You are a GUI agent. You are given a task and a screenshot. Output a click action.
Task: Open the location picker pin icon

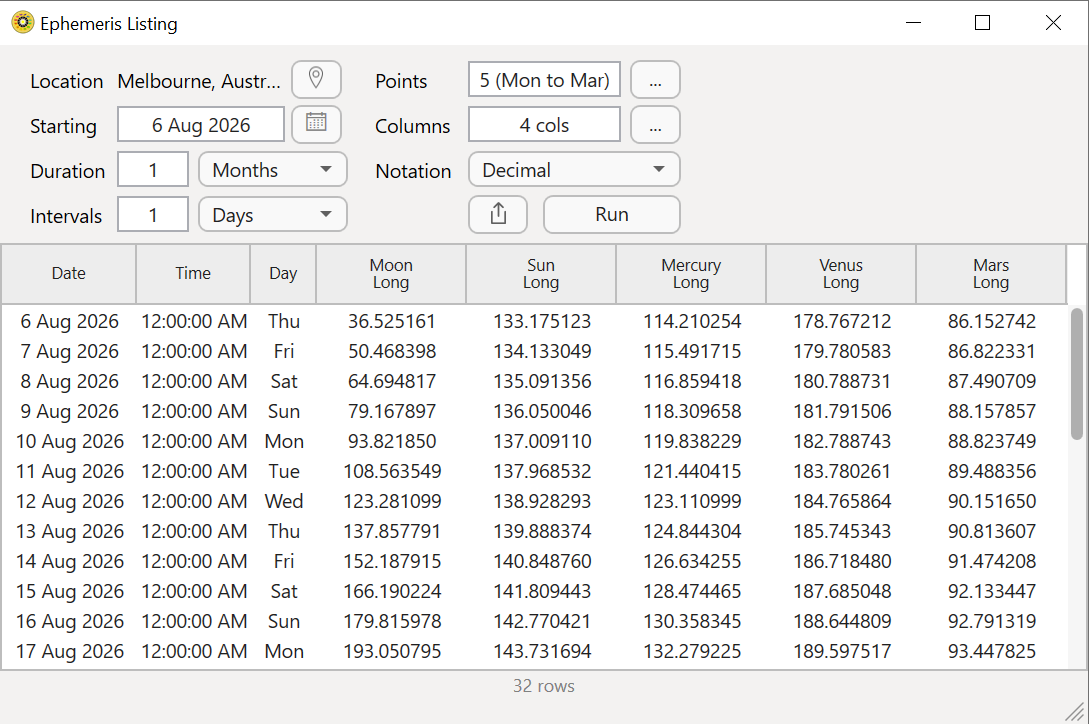tap(316, 80)
